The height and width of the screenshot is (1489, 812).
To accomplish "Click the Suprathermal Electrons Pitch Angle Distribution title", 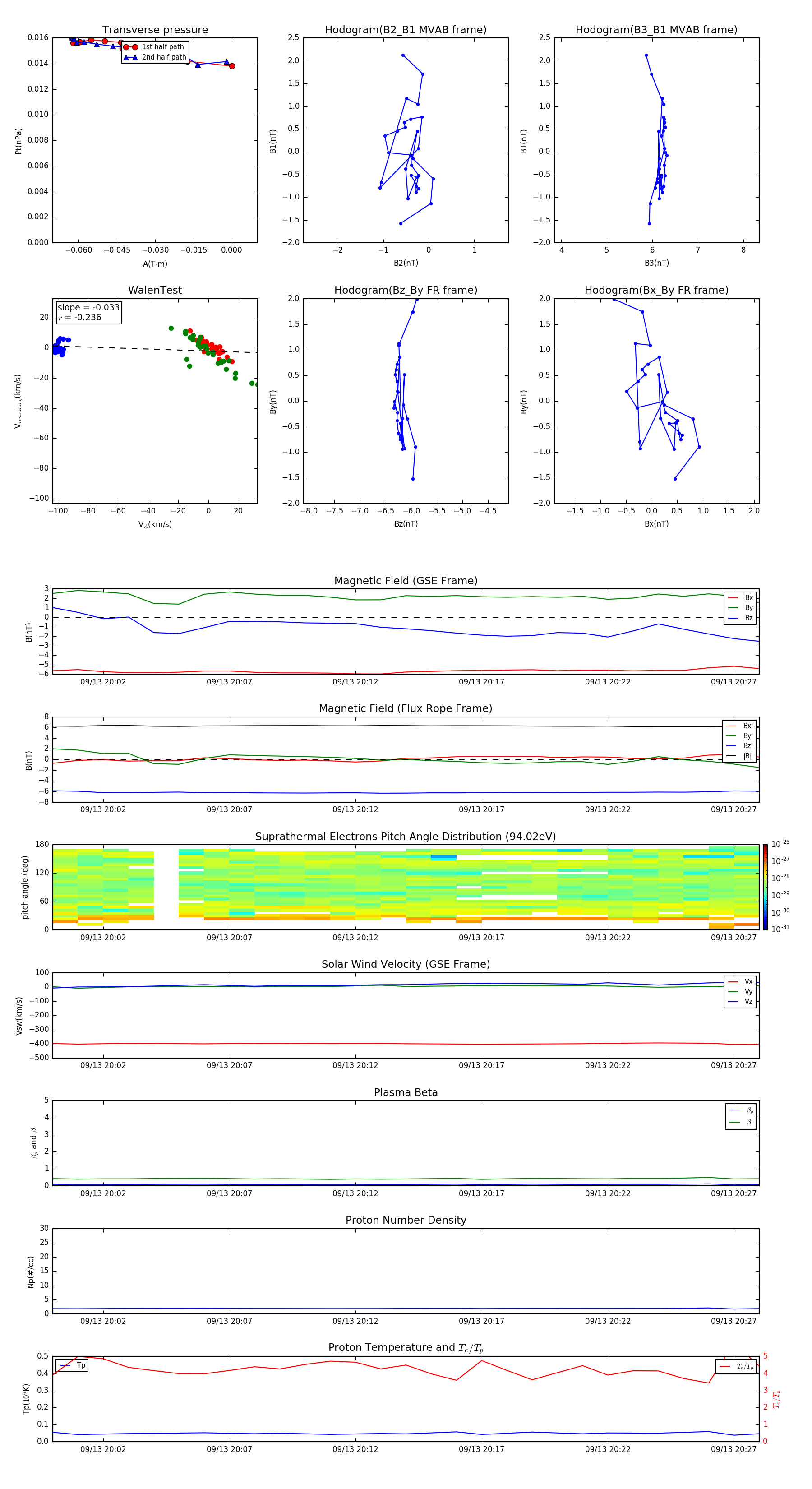I will (x=406, y=837).
